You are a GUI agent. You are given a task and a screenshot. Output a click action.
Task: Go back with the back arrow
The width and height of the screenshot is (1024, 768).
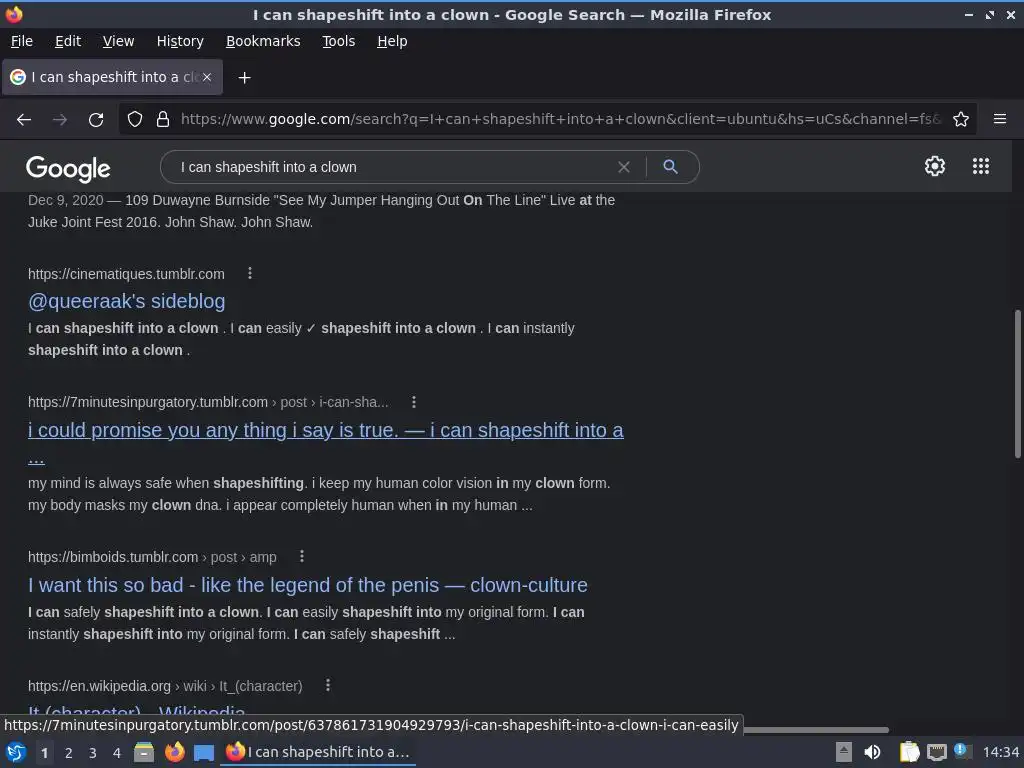tap(24, 120)
